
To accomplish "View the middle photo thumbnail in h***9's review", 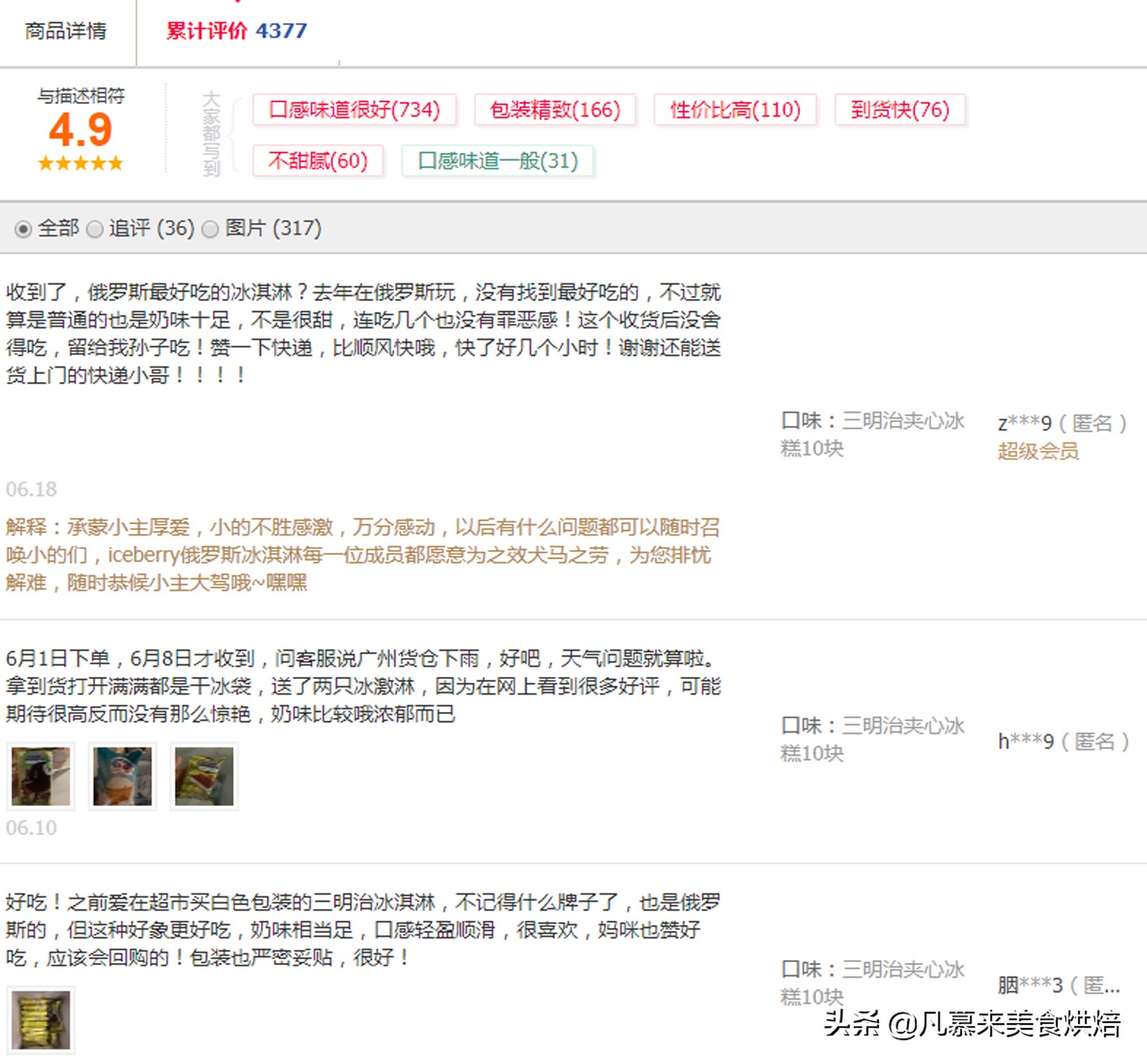I will pos(123,776).
